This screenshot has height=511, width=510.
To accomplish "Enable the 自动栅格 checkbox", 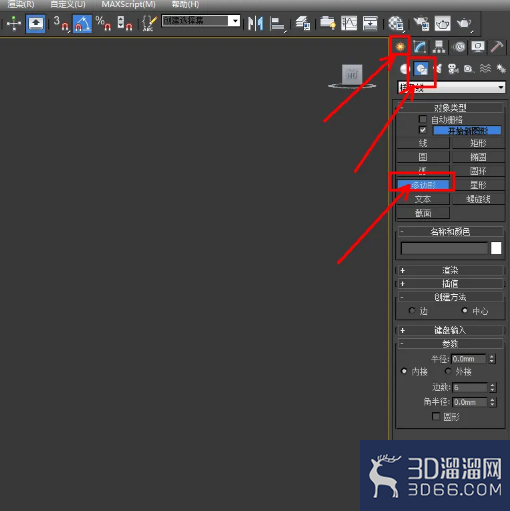I will (423, 119).
